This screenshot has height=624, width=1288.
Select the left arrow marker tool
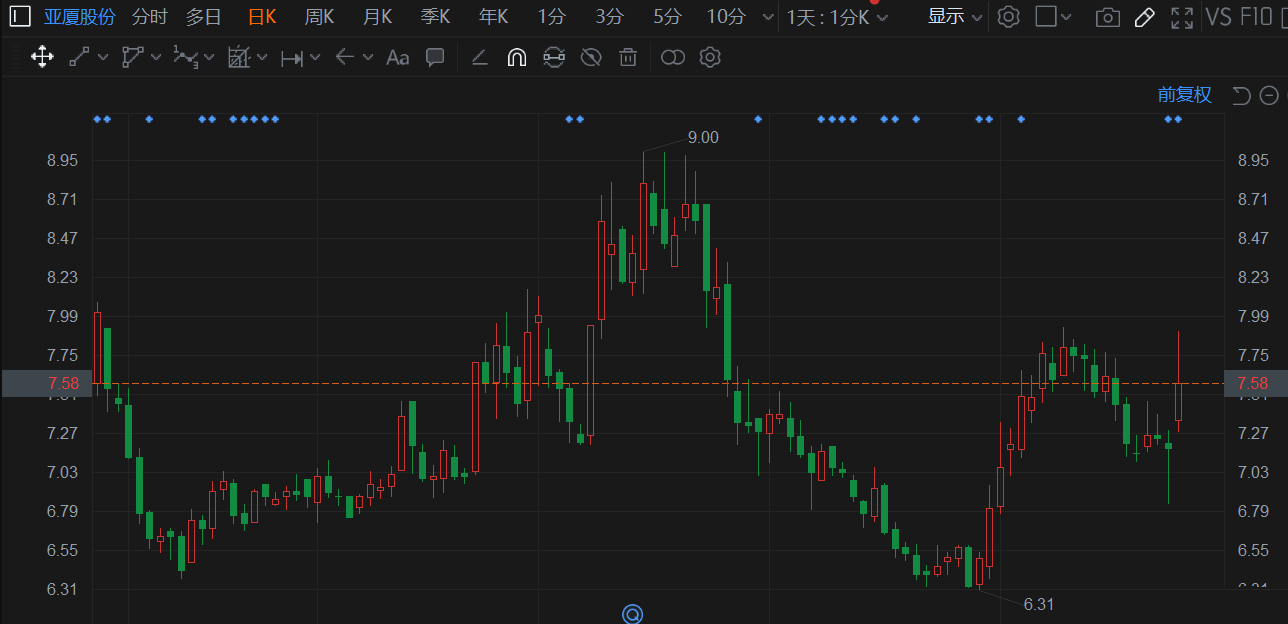(345, 57)
